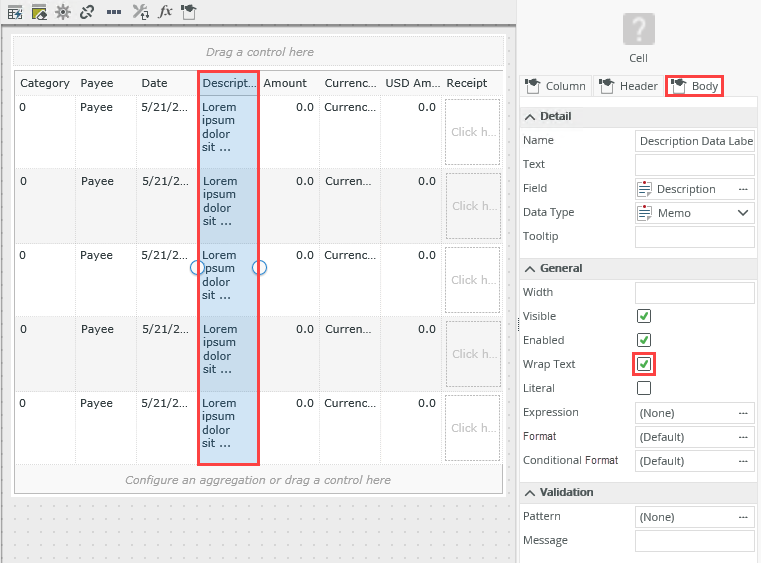Click the table-with-lightning-bolt toolbar icon
761x563 pixels.
[x=15, y=12]
